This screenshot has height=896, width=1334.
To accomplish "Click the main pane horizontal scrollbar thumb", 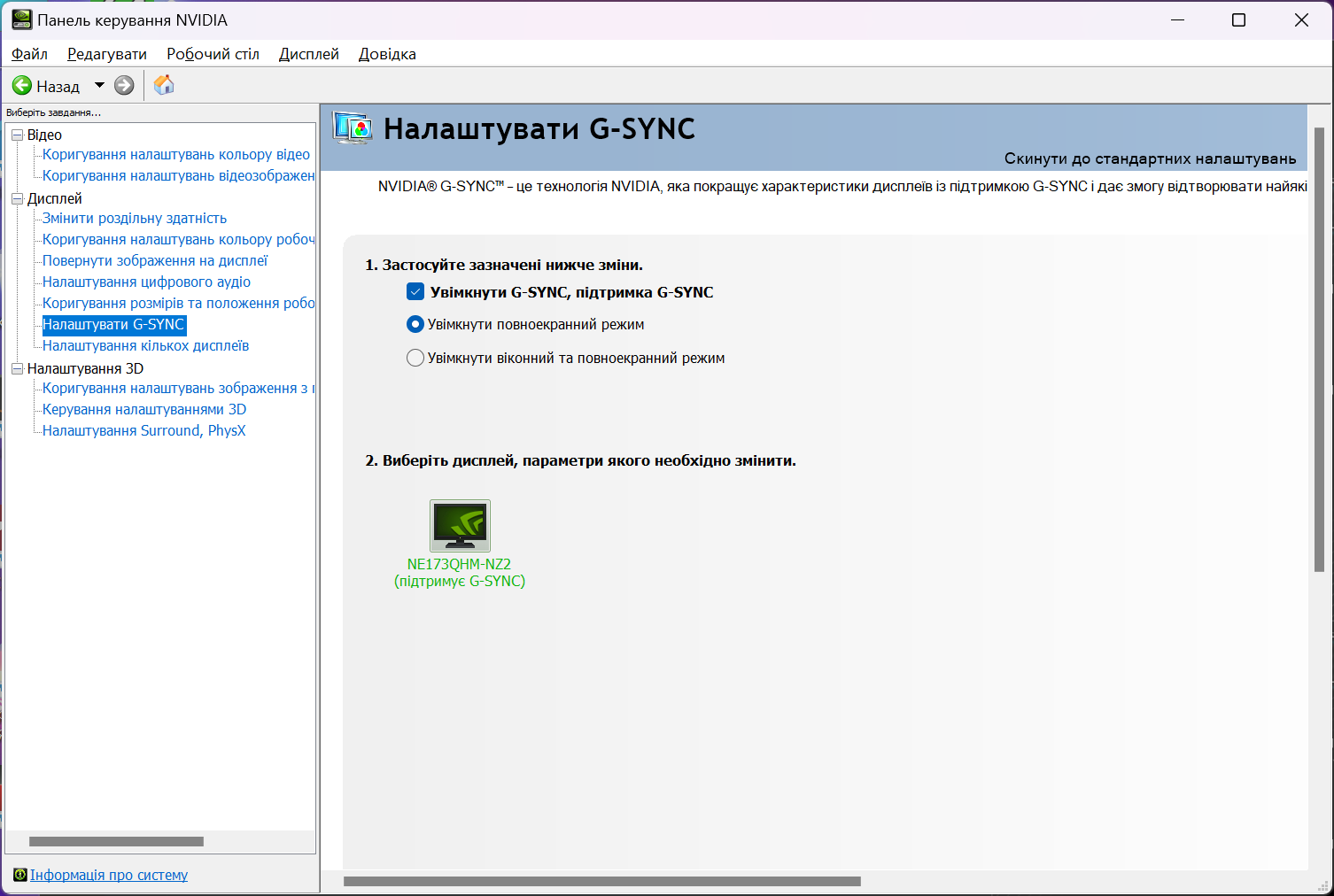I will (602, 881).
